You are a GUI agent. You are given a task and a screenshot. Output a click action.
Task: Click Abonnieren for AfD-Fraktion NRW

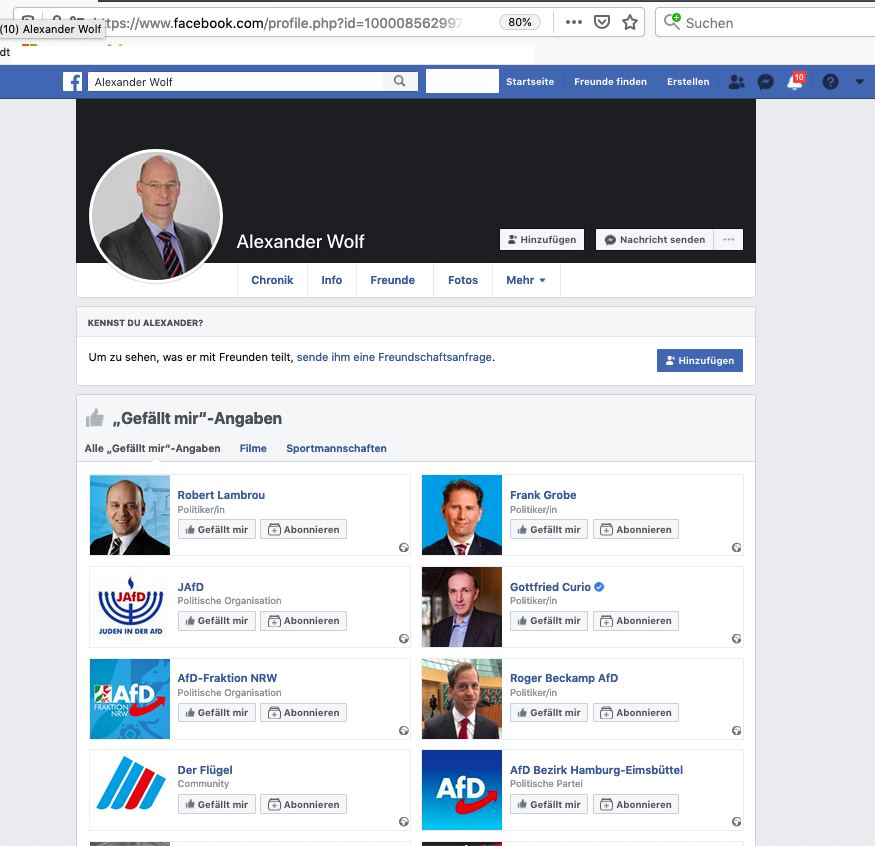(x=304, y=713)
